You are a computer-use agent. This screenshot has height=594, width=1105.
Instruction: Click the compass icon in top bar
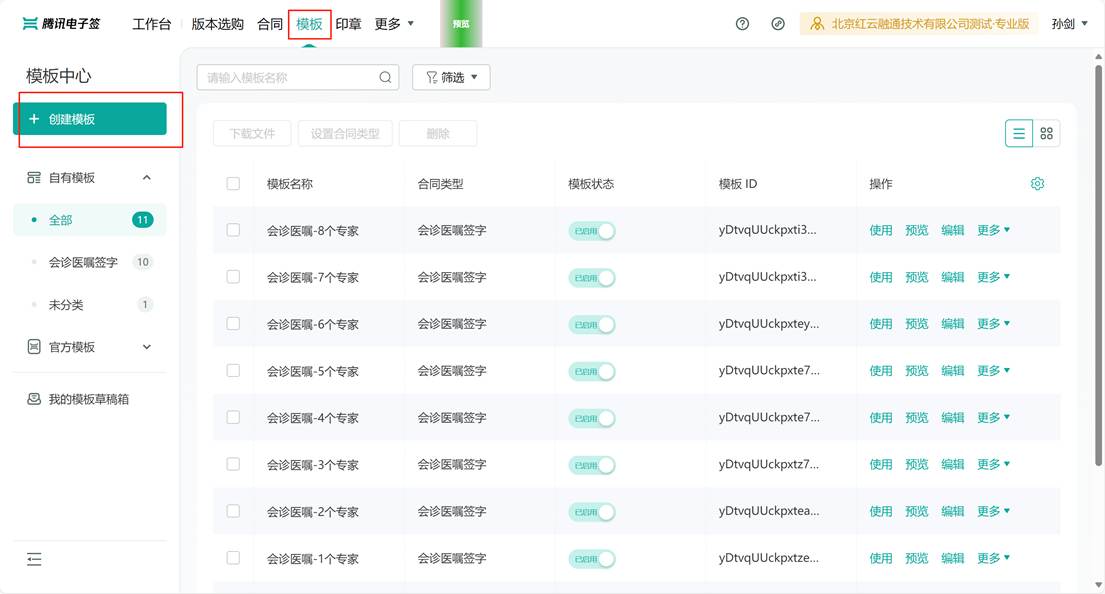(x=778, y=24)
